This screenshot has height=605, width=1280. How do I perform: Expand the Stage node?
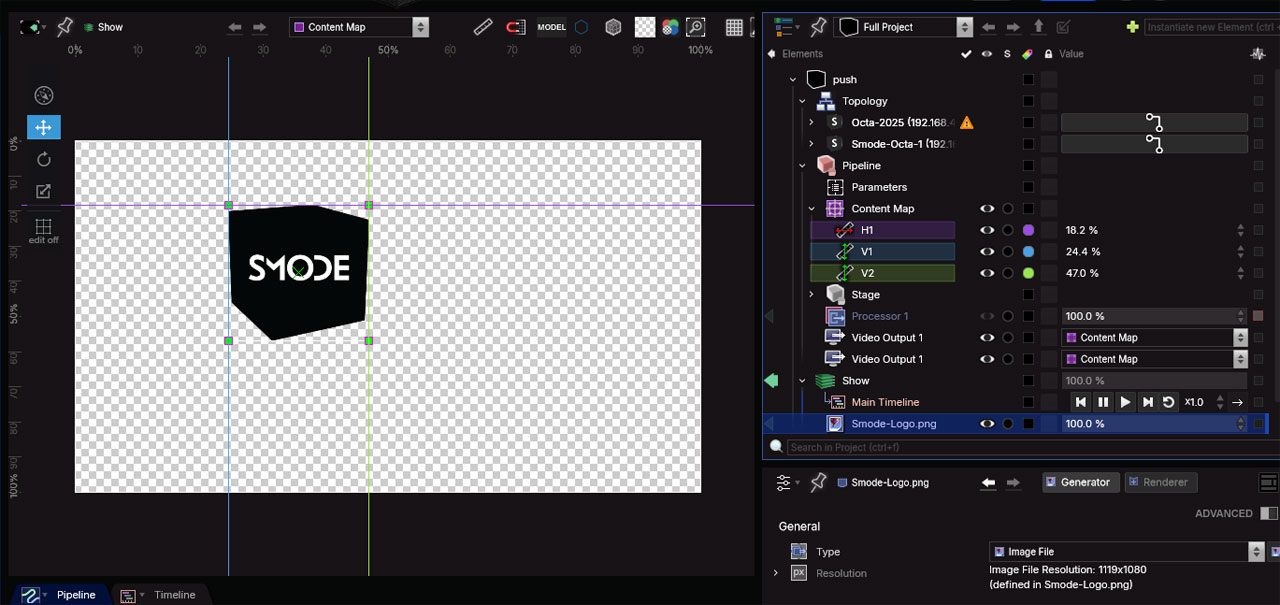(811, 295)
